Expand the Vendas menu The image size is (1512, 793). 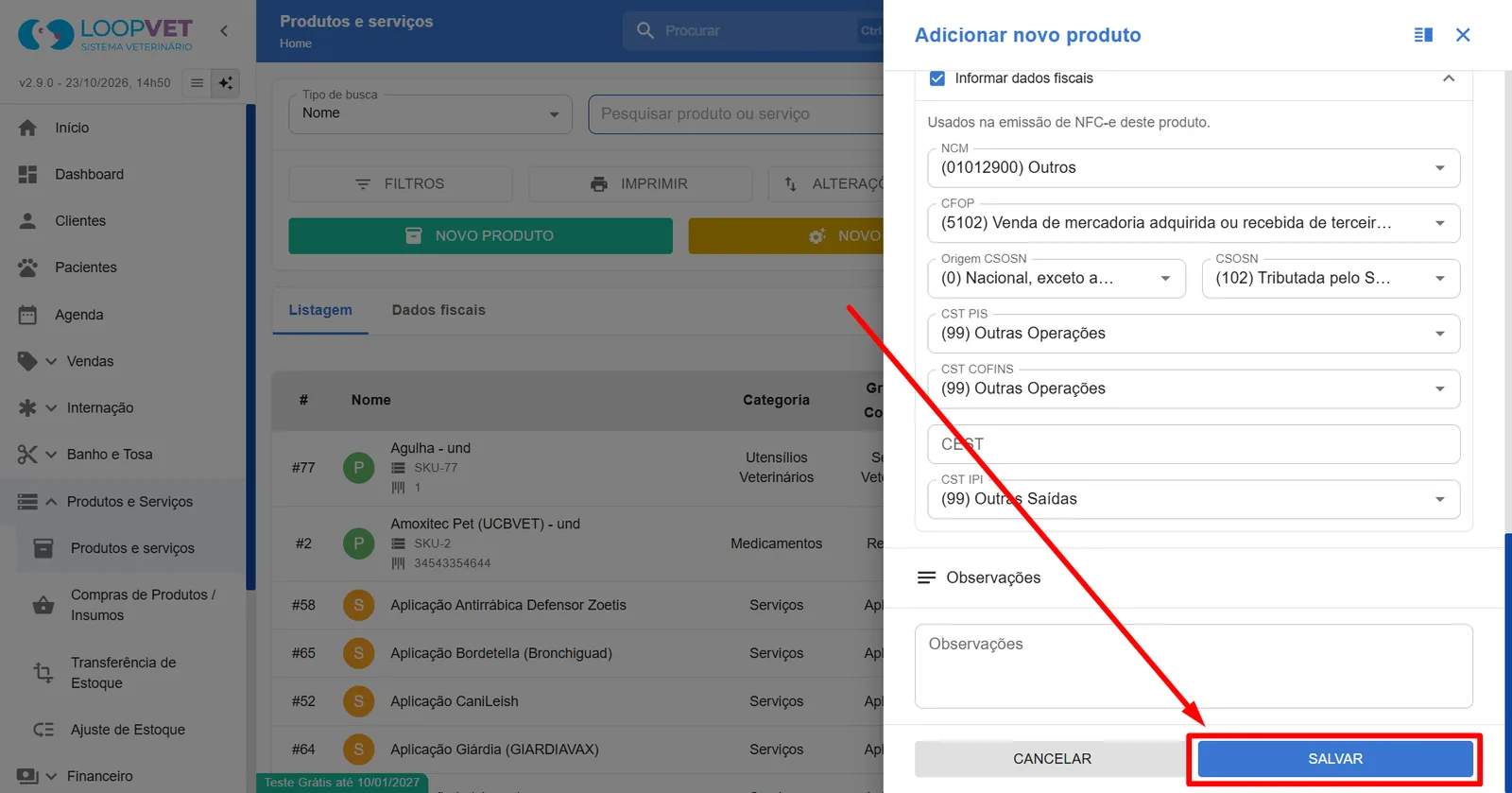point(51,361)
